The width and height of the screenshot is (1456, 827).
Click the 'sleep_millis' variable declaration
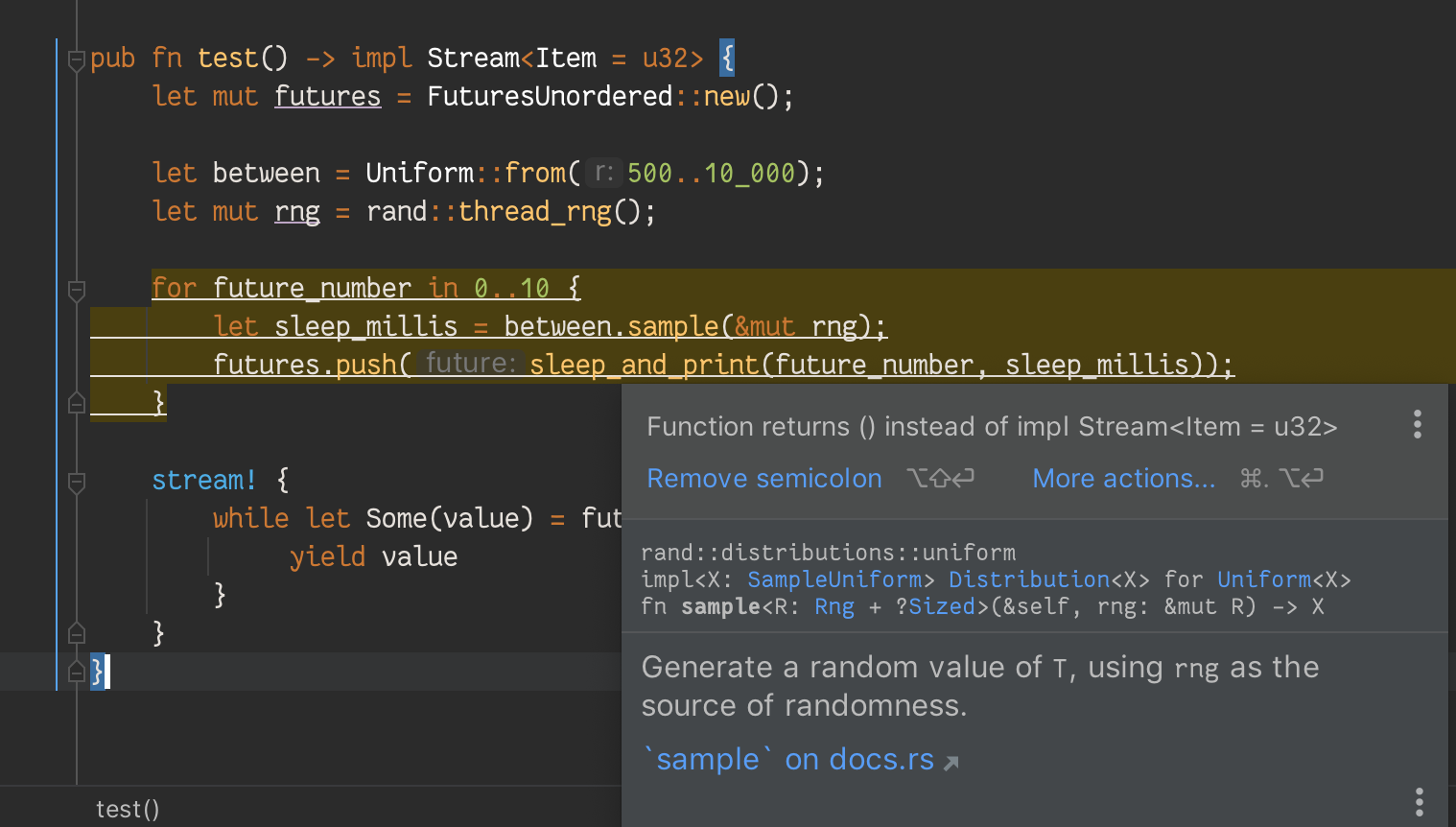point(365,326)
